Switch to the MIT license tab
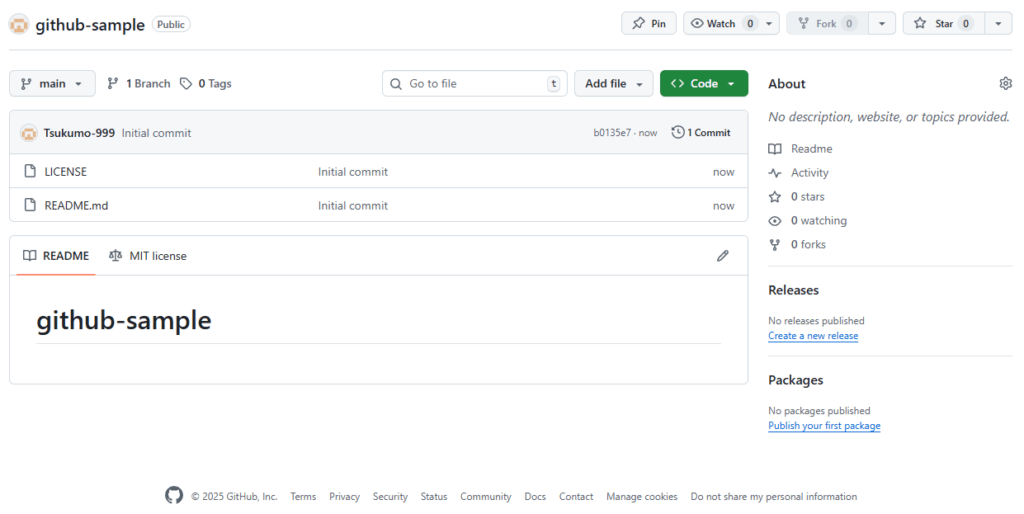1024x514 pixels. (148, 256)
